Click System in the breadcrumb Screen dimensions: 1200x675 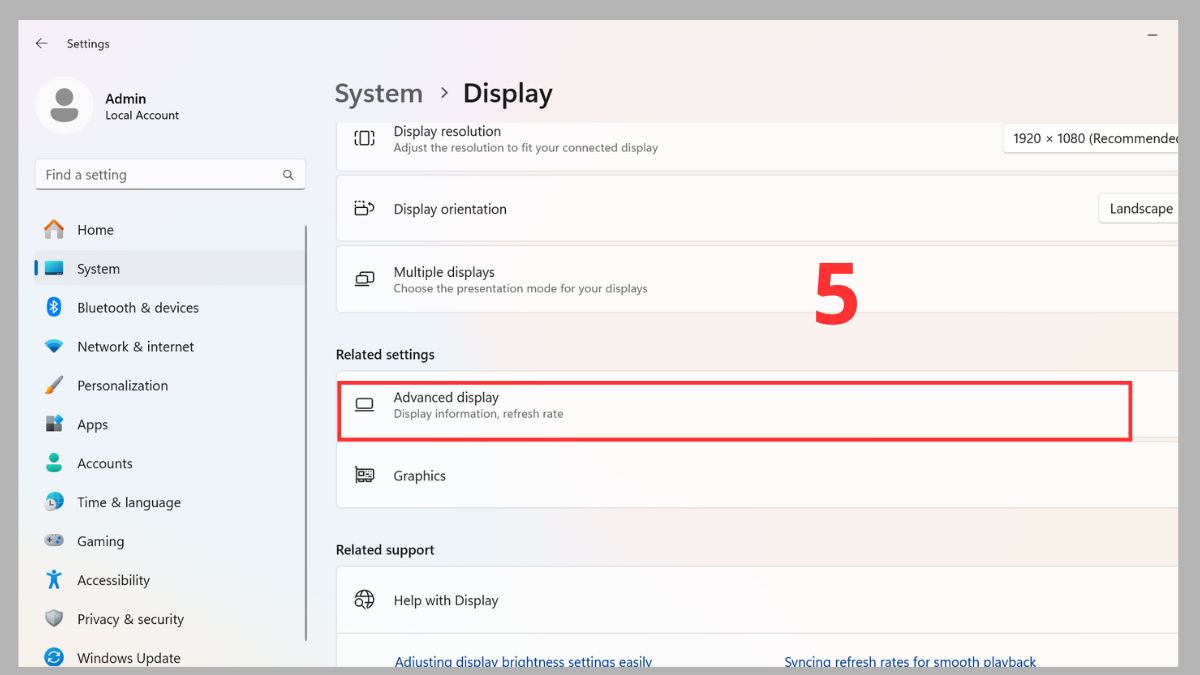coord(378,94)
